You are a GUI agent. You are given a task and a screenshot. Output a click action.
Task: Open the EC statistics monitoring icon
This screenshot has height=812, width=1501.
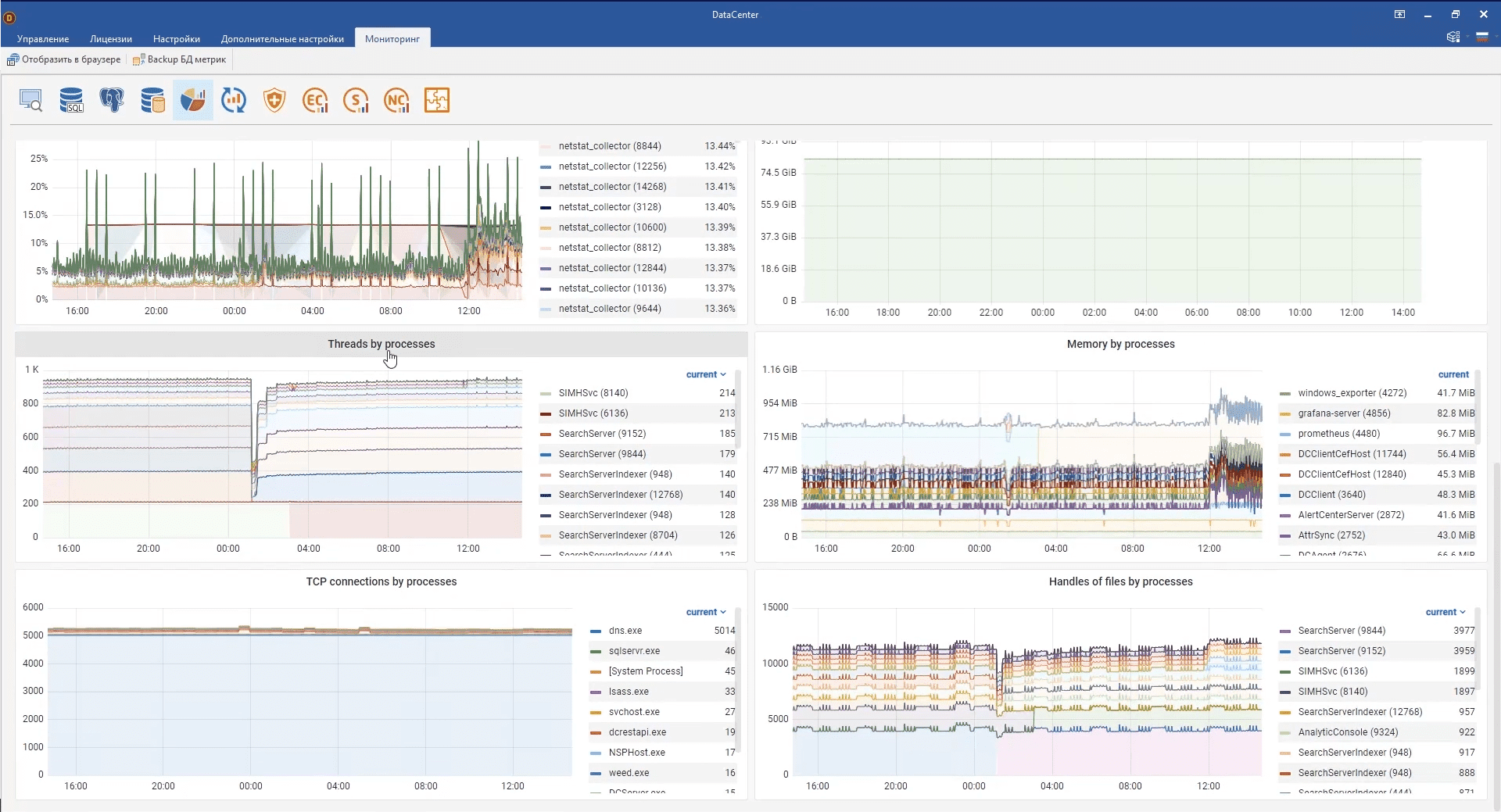tap(315, 100)
